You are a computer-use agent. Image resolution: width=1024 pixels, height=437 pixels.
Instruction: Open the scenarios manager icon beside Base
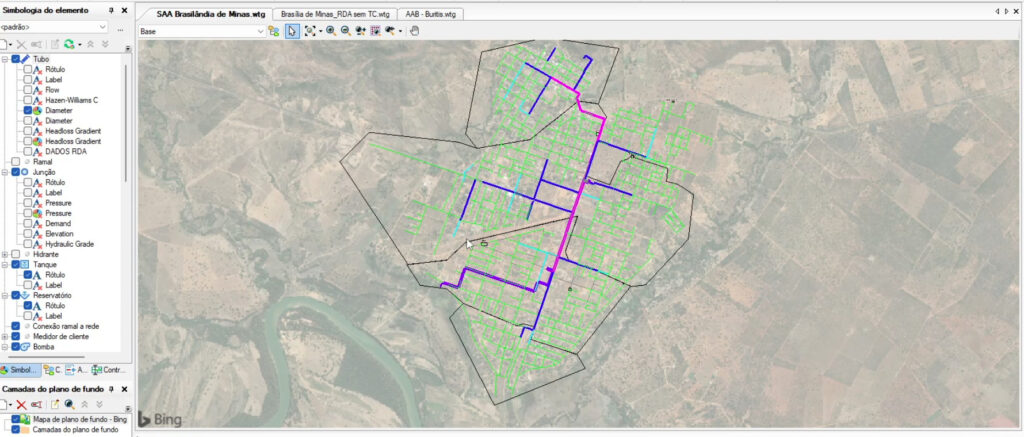(x=274, y=31)
